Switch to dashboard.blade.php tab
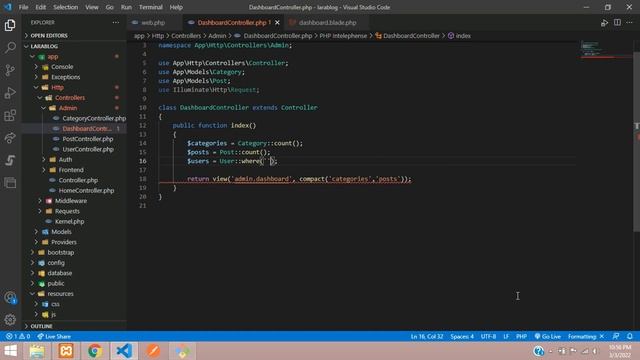Screen dimensions: 640x360 327,22
